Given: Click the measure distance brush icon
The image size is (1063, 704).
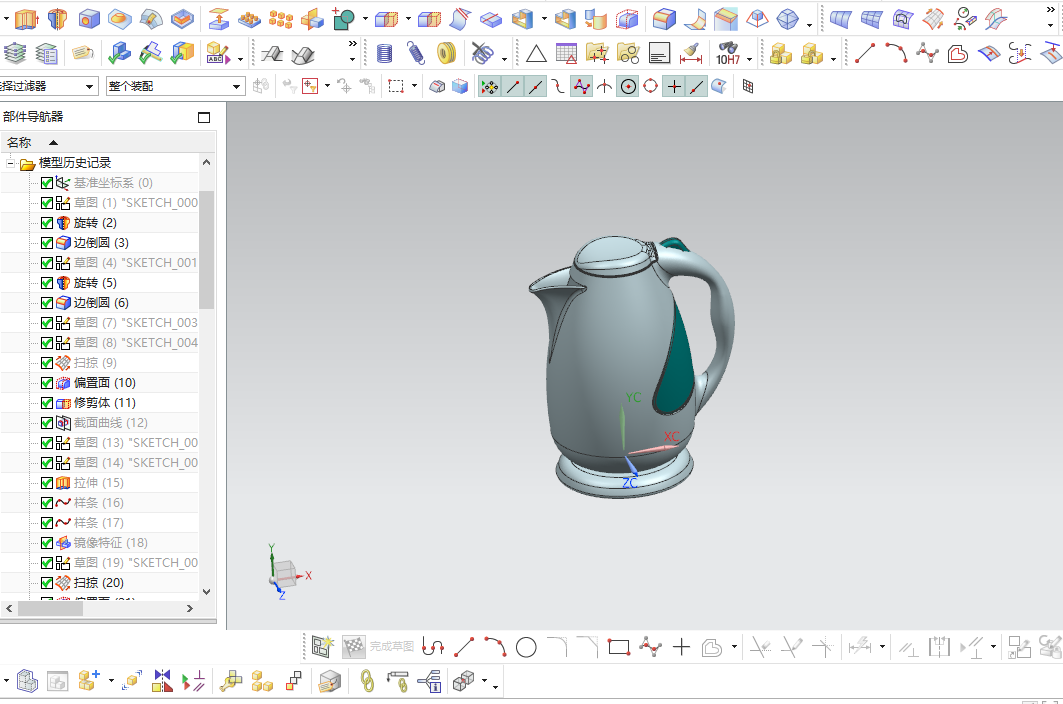Looking at the screenshot, I should 691,53.
